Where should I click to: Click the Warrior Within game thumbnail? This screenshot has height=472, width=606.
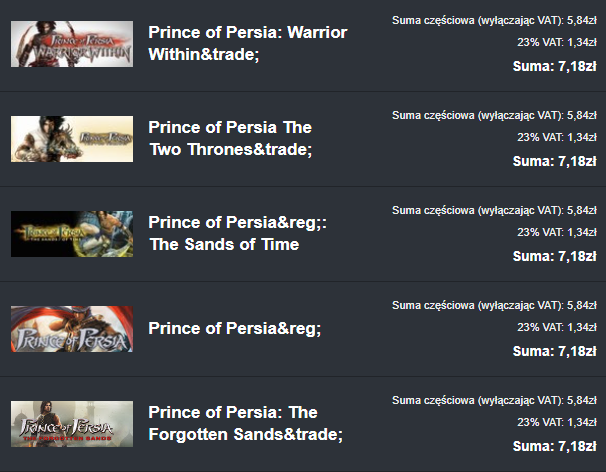pos(71,44)
